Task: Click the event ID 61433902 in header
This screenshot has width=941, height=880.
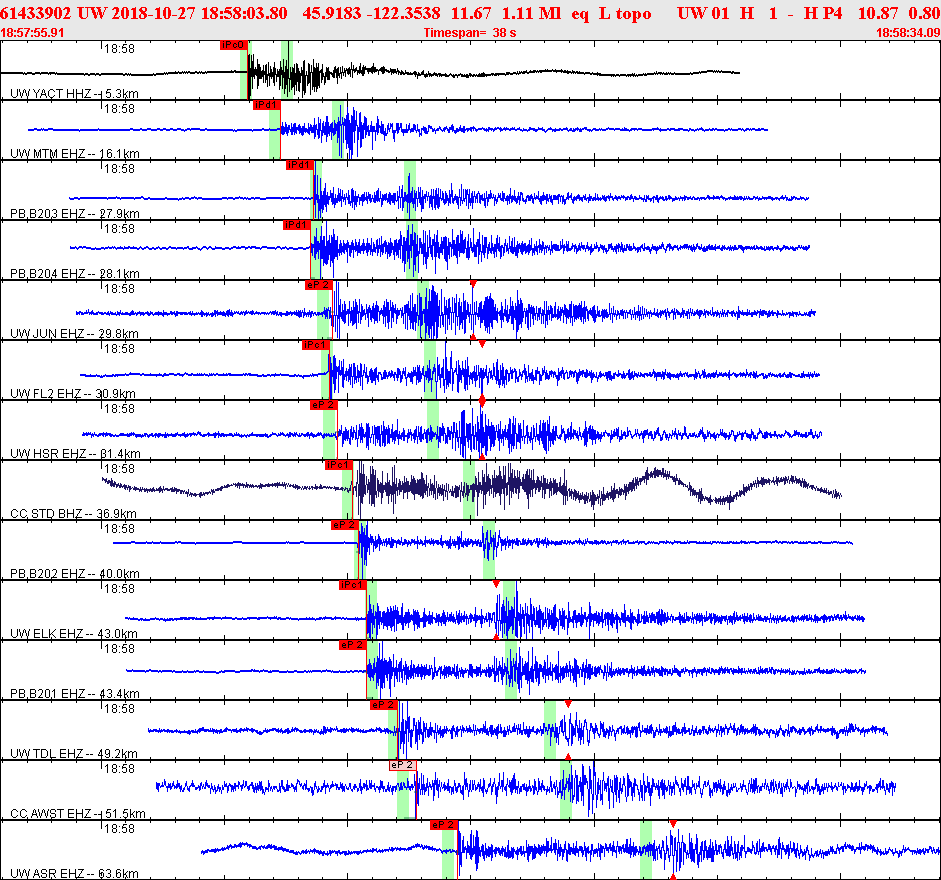Action: (35, 13)
